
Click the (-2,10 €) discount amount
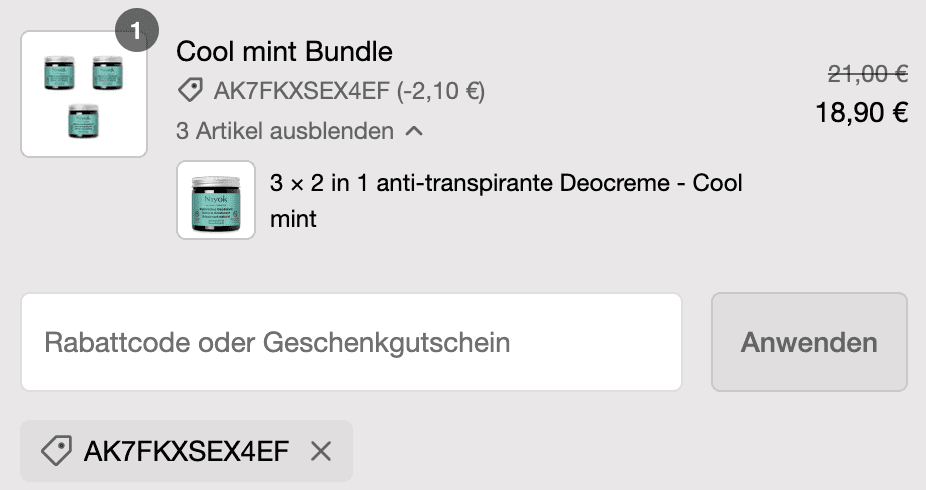point(440,92)
